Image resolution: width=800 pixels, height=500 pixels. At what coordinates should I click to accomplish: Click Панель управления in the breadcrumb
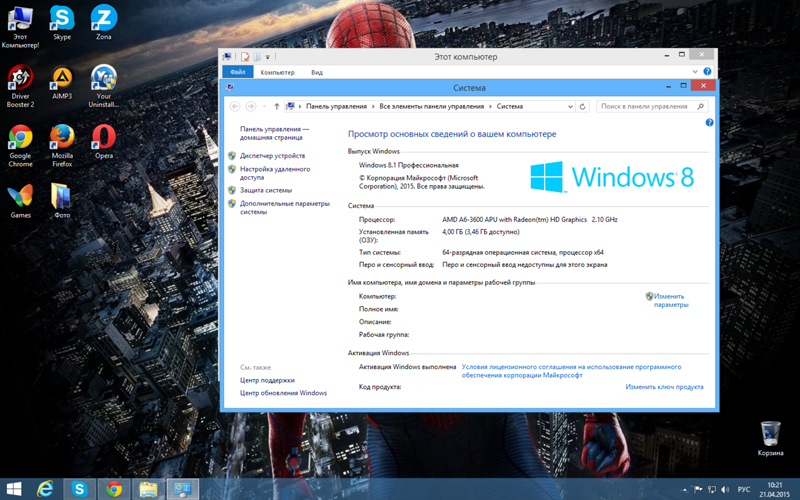click(x=336, y=106)
